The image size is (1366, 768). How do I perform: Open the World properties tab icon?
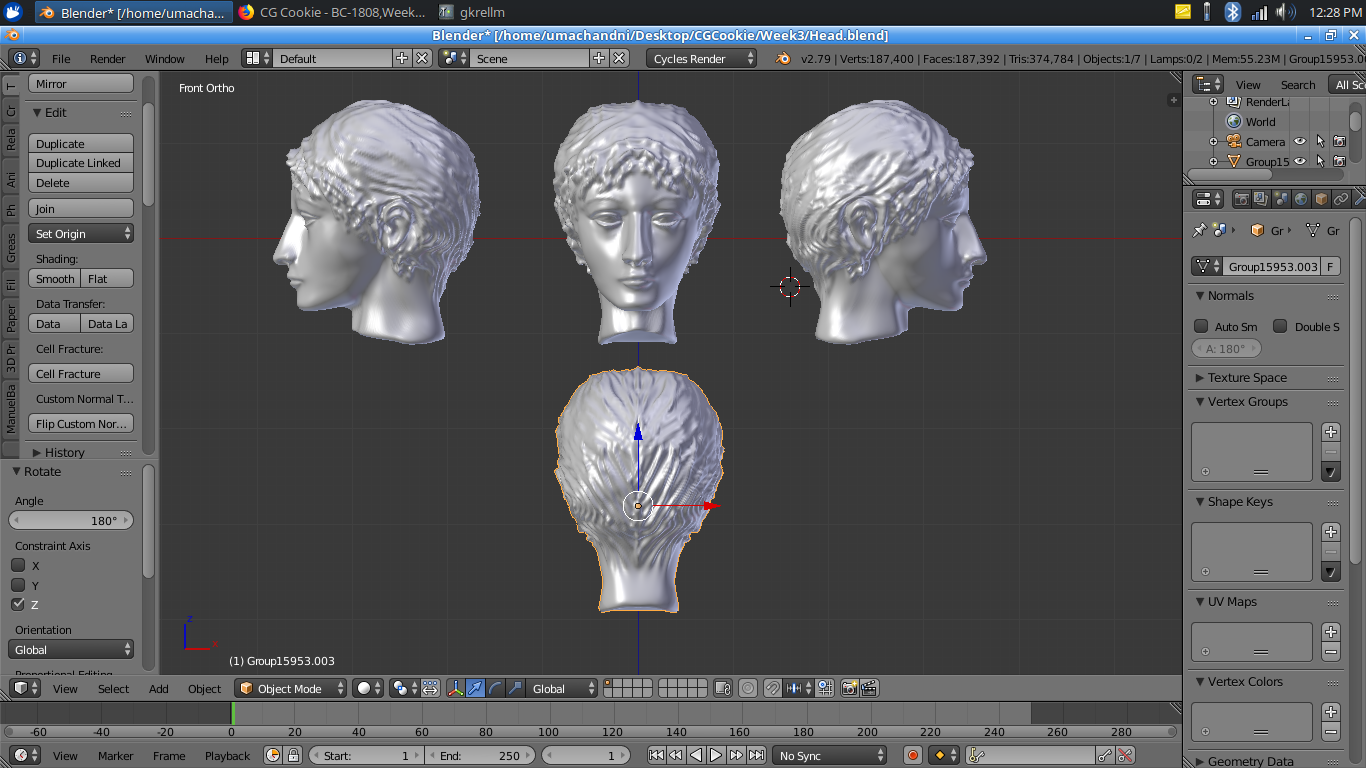click(1301, 199)
